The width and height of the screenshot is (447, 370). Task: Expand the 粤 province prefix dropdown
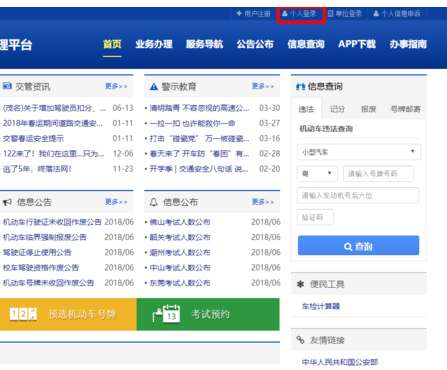[x=317, y=174]
